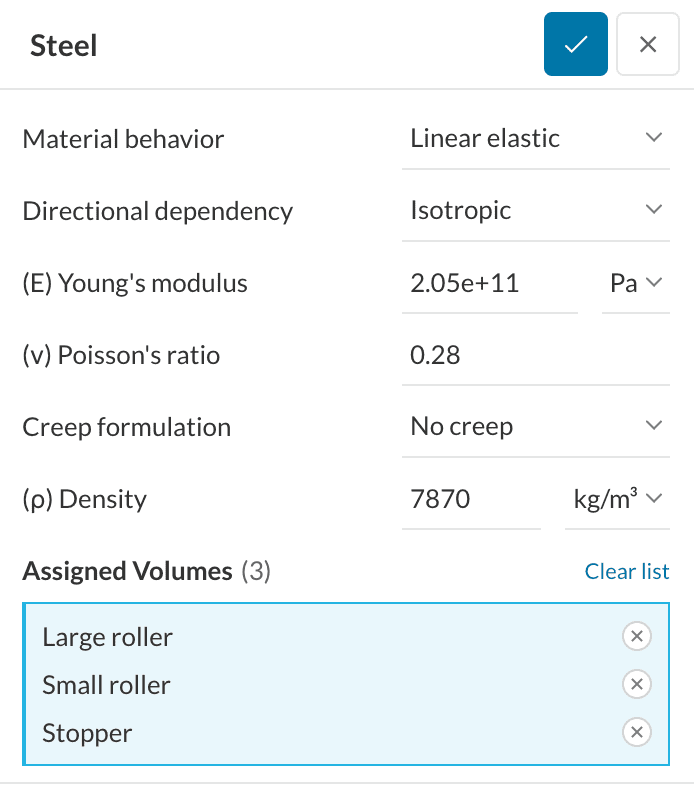Change the density unit kg/m³
Image resolution: width=694 pixels, height=786 pixels.
click(616, 499)
